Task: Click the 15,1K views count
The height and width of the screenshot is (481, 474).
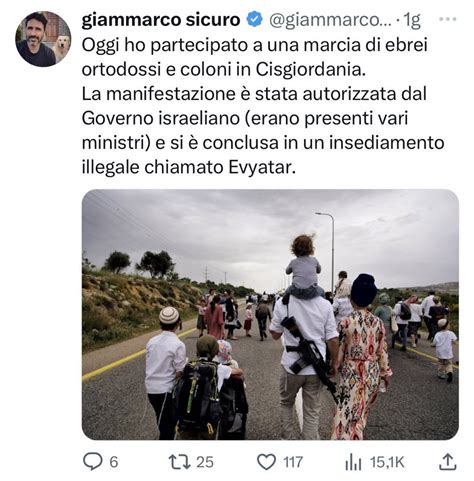Action: (387, 462)
